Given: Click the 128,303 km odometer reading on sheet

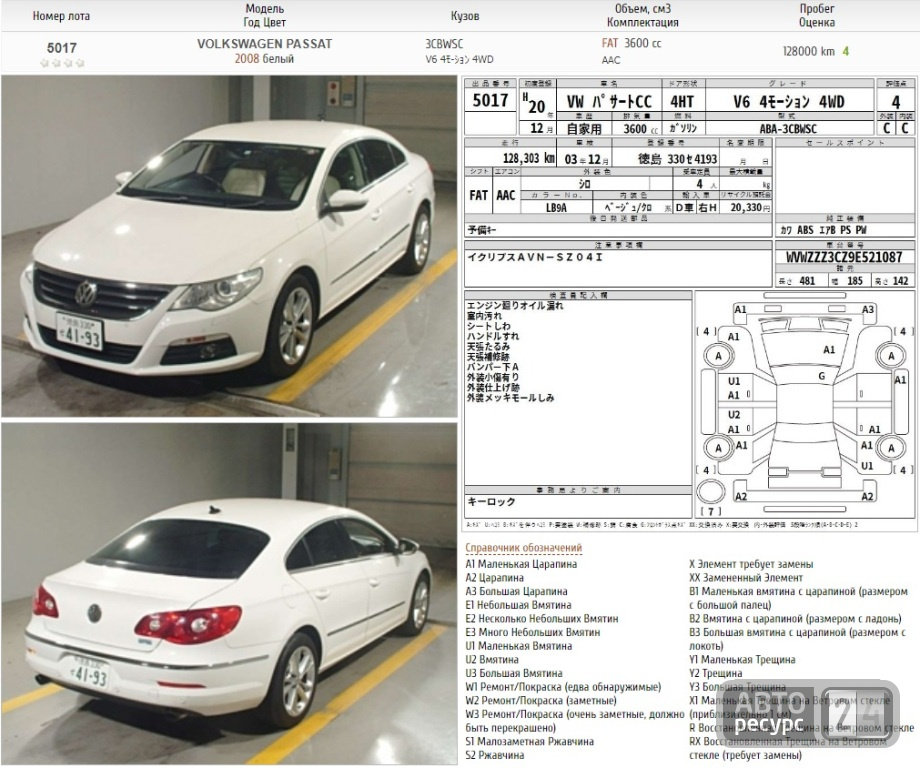Looking at the screenshot, I should click(x=529, y=158).
